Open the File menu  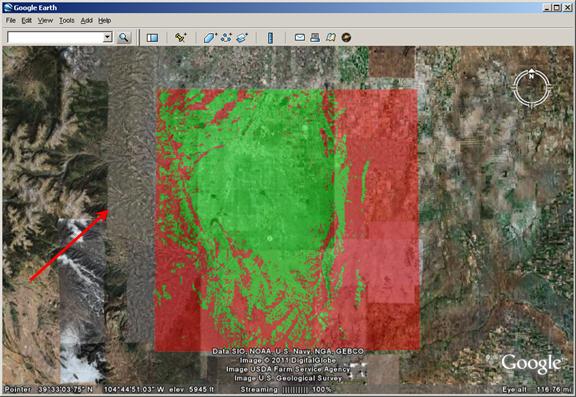pyautogui.click(x=11, y=21)
